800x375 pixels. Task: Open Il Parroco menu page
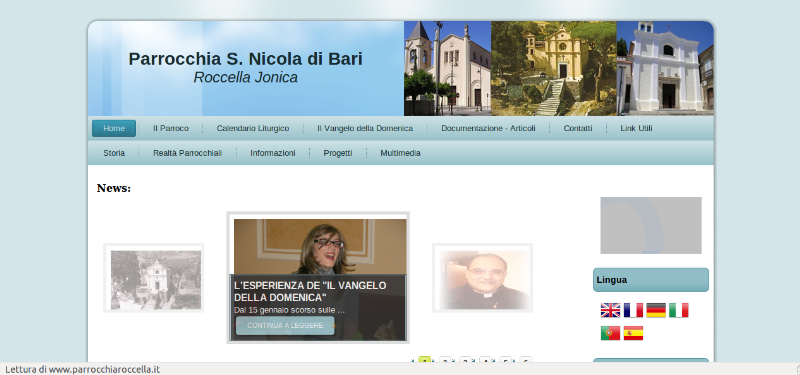[171, 129]
